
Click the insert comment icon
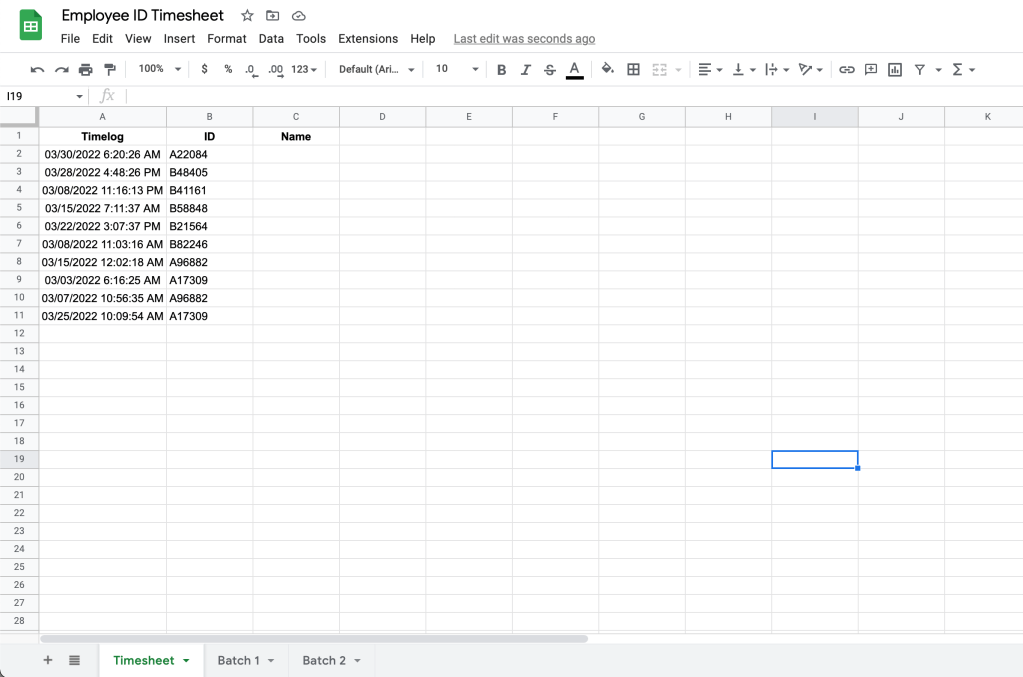(871, 69)
